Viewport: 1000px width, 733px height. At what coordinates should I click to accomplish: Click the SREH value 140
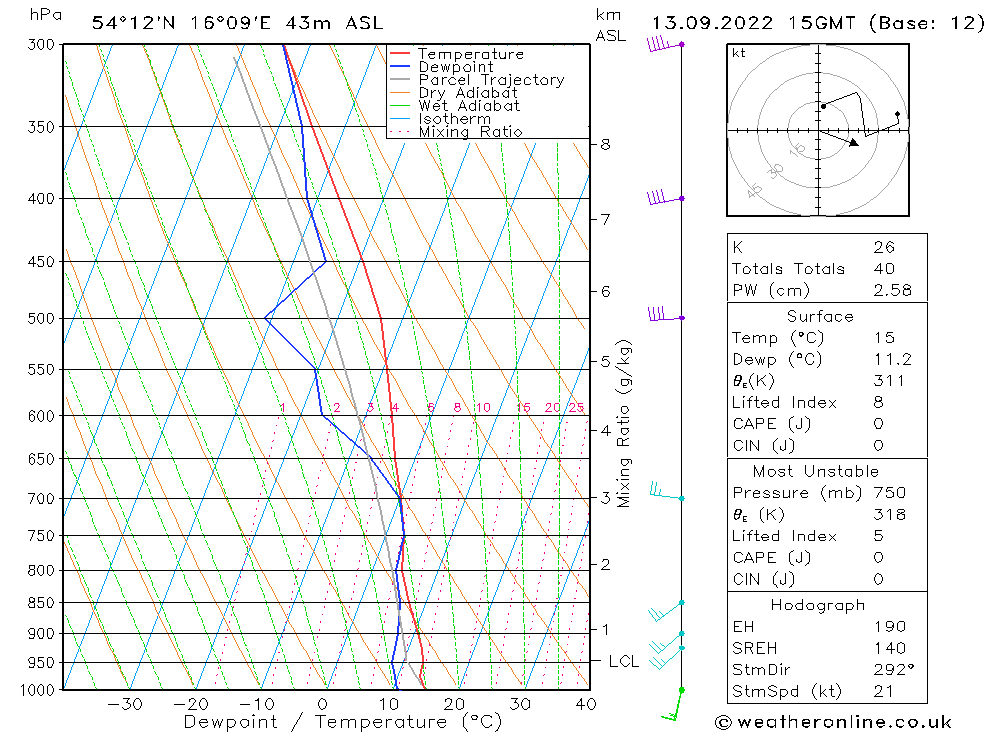click(890, 648)
